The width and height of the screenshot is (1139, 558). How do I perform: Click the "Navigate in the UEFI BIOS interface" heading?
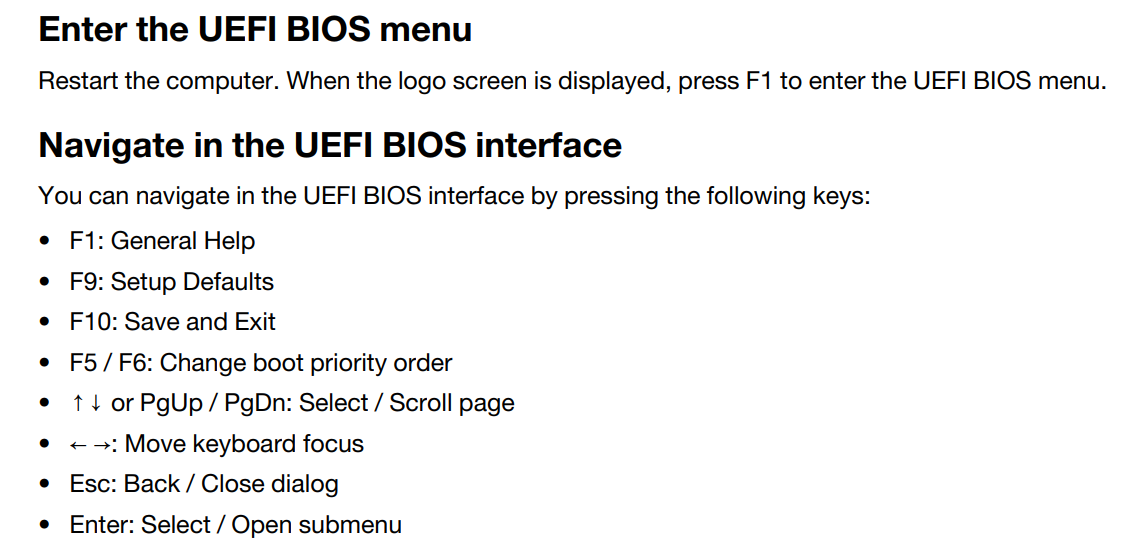coord(330,145)
